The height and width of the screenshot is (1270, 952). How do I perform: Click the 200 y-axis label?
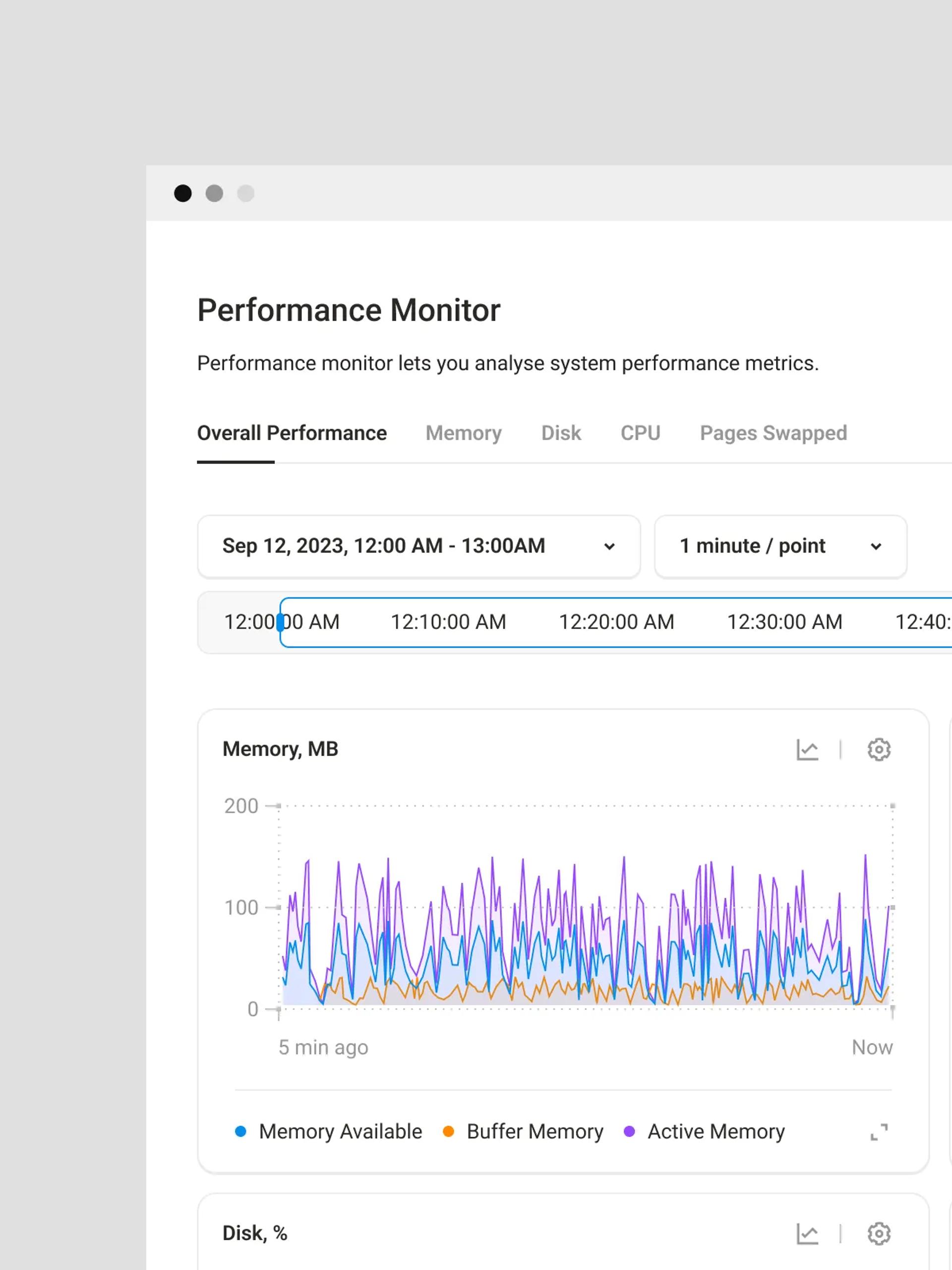pos(241,807)
